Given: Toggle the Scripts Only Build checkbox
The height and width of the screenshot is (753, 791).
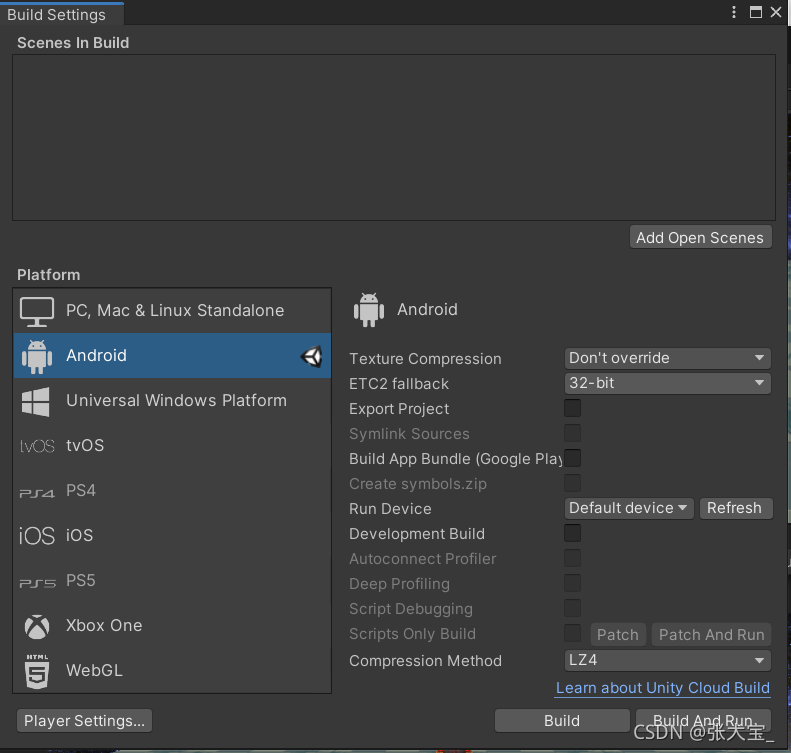Looking at the screenshot, I should coord(572,633).
